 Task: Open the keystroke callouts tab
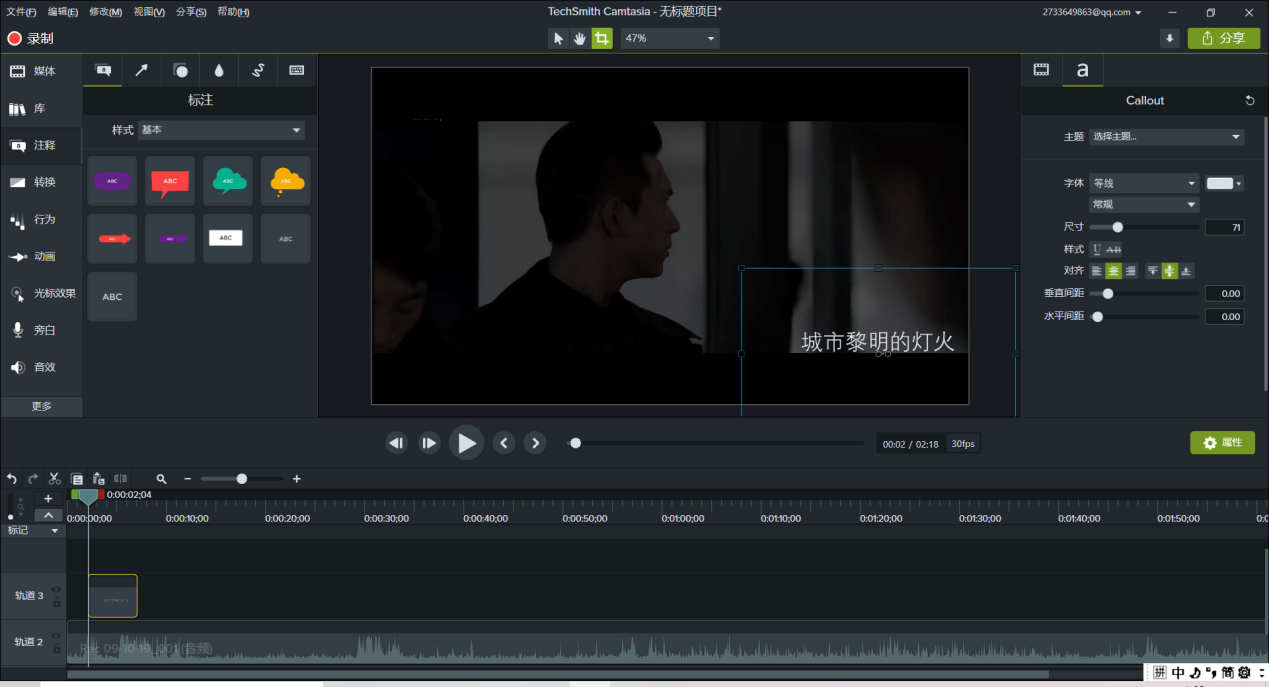coord(296,70)
